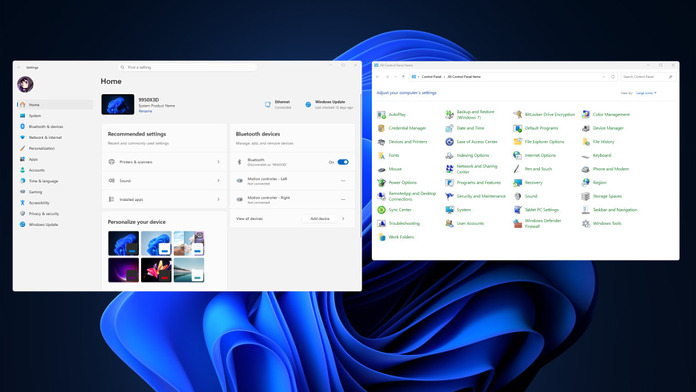Select the purple glow theme thumbnail
The width and height of the screenshot is (696, 392).
point(123,270)
